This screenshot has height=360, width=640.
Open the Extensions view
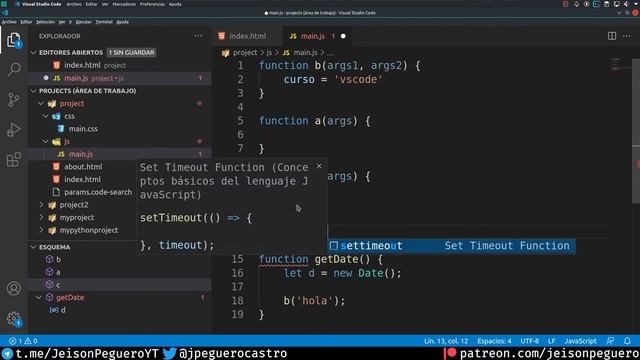point(13,160)
